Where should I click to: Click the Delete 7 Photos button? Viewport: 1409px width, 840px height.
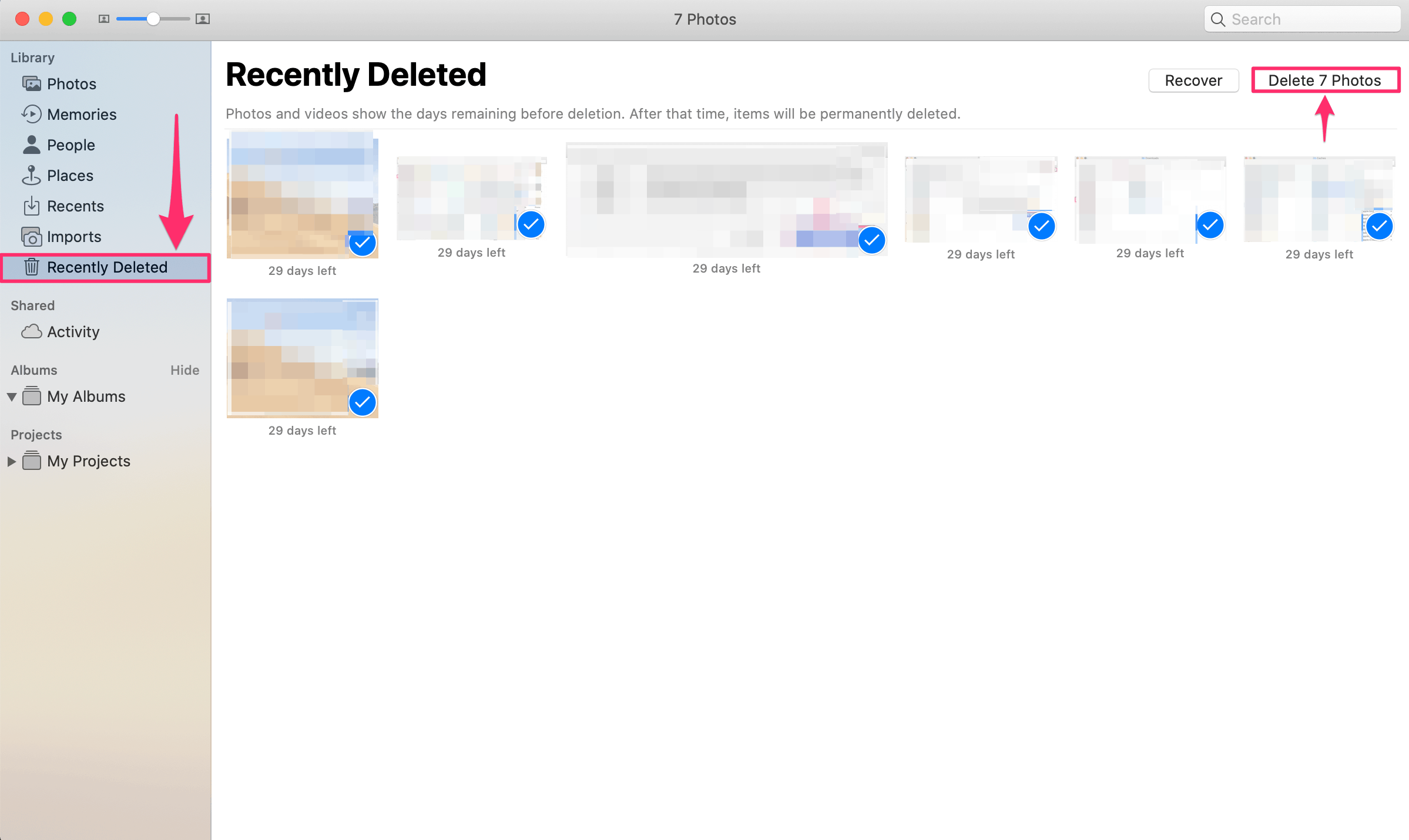[x=1324, y=80]
